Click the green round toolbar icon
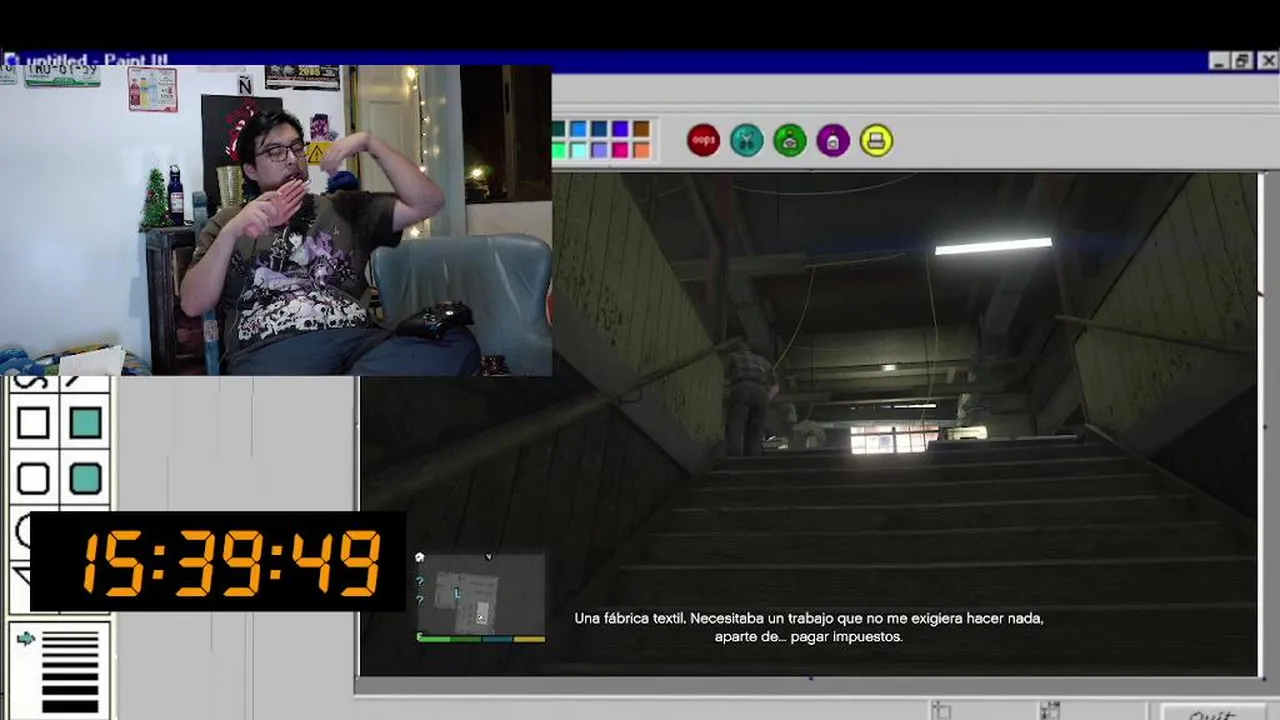 coord(790,141)
